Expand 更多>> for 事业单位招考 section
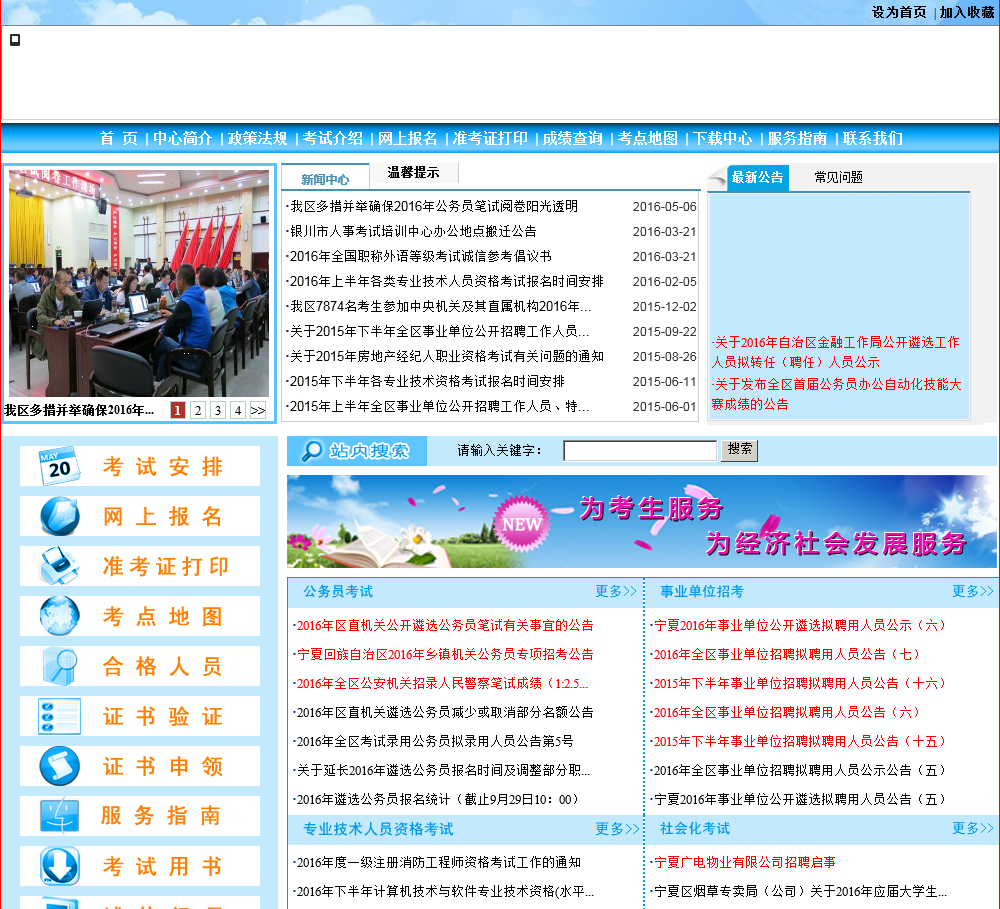1000x909 pixels. tap(973, 591)
